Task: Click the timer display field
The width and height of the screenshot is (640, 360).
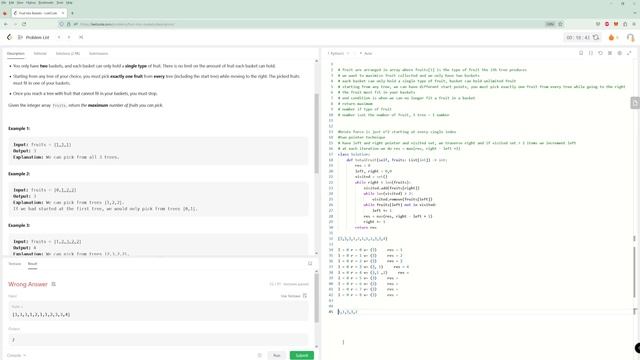Action: 578,37
